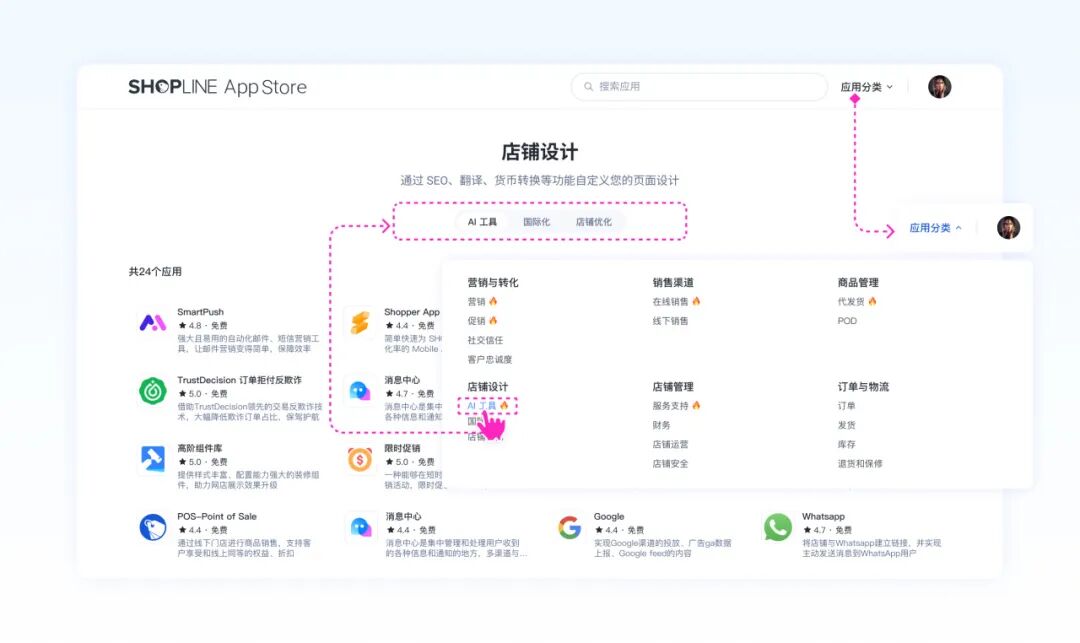This screenshot has height=643, width=1080.
Task: Click the SHOPLINE App Store logo
Action: (217, 87)
